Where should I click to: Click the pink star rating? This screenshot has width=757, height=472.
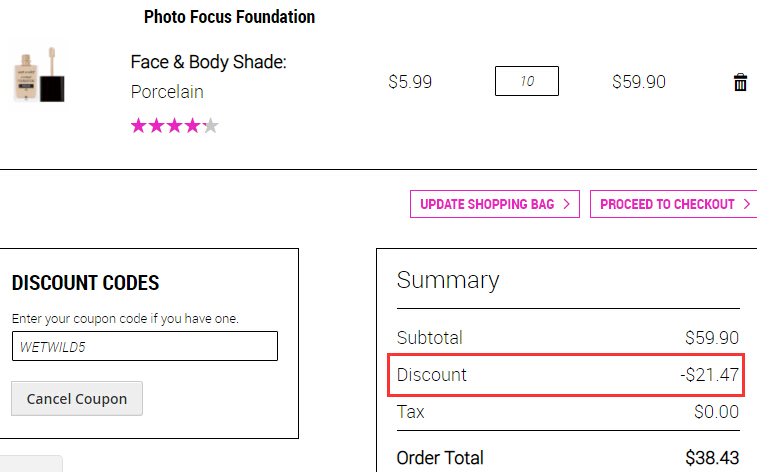pos(175,126)
